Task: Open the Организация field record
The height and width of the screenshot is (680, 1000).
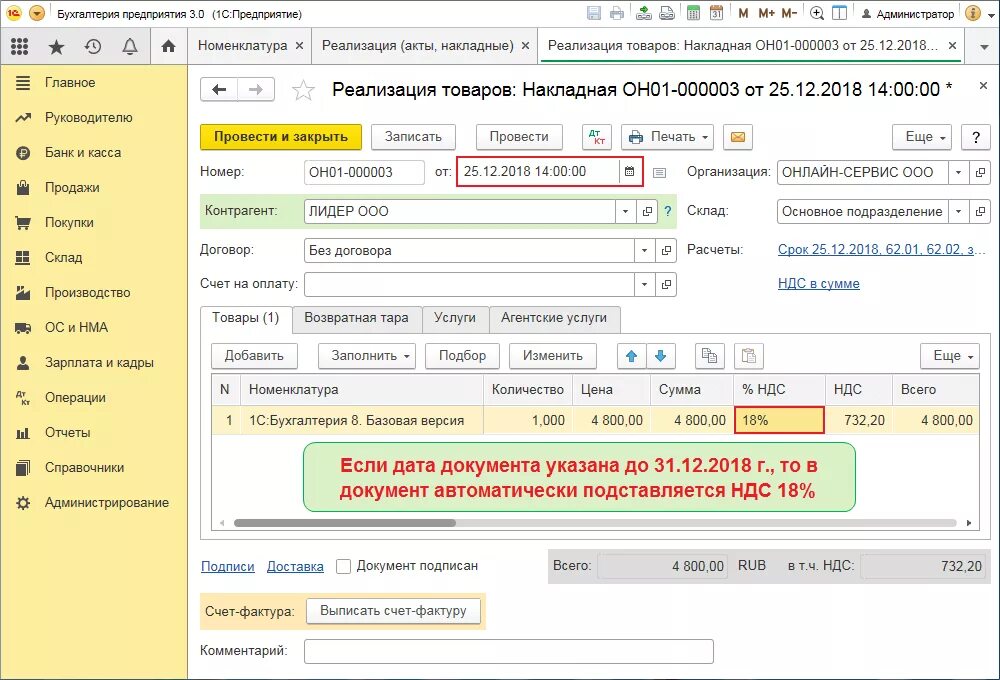Action: pos(980,172)
